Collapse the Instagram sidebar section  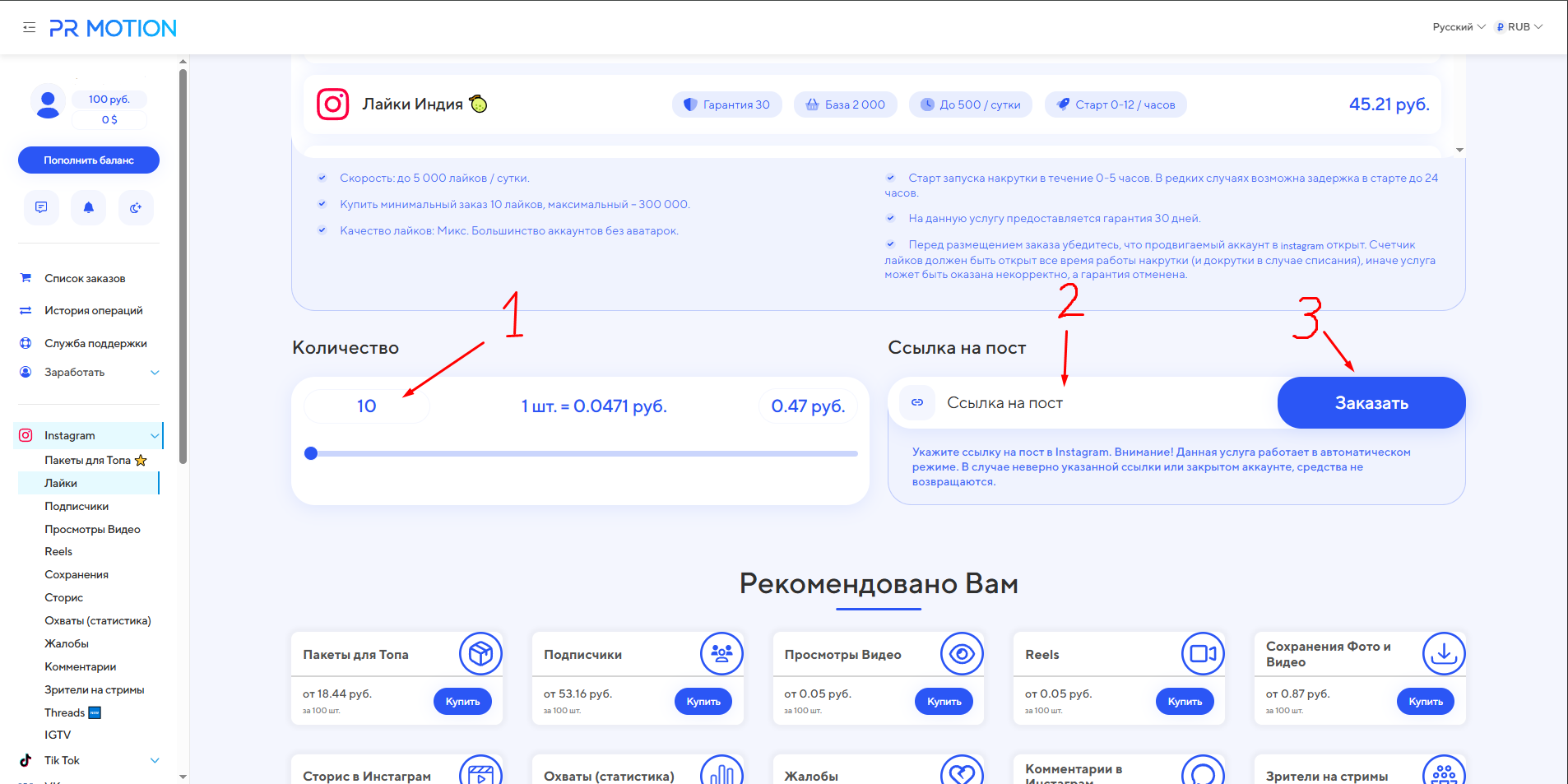(155, 436)
